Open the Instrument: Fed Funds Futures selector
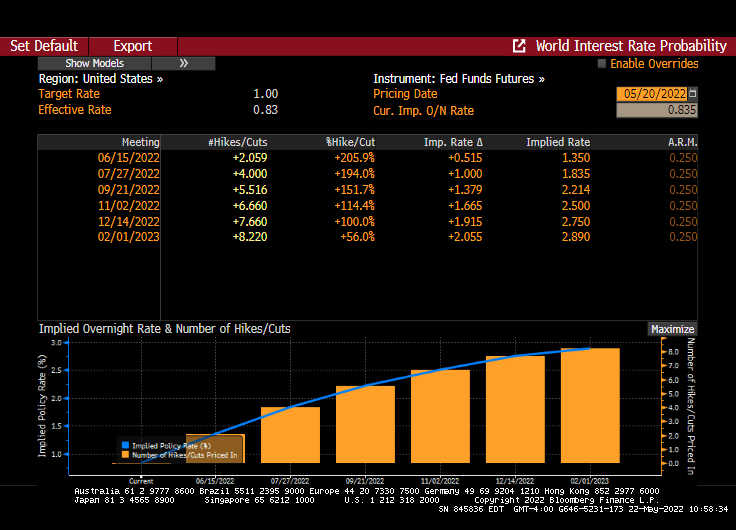Screen dimensions: 736x530 pos(459,78)
